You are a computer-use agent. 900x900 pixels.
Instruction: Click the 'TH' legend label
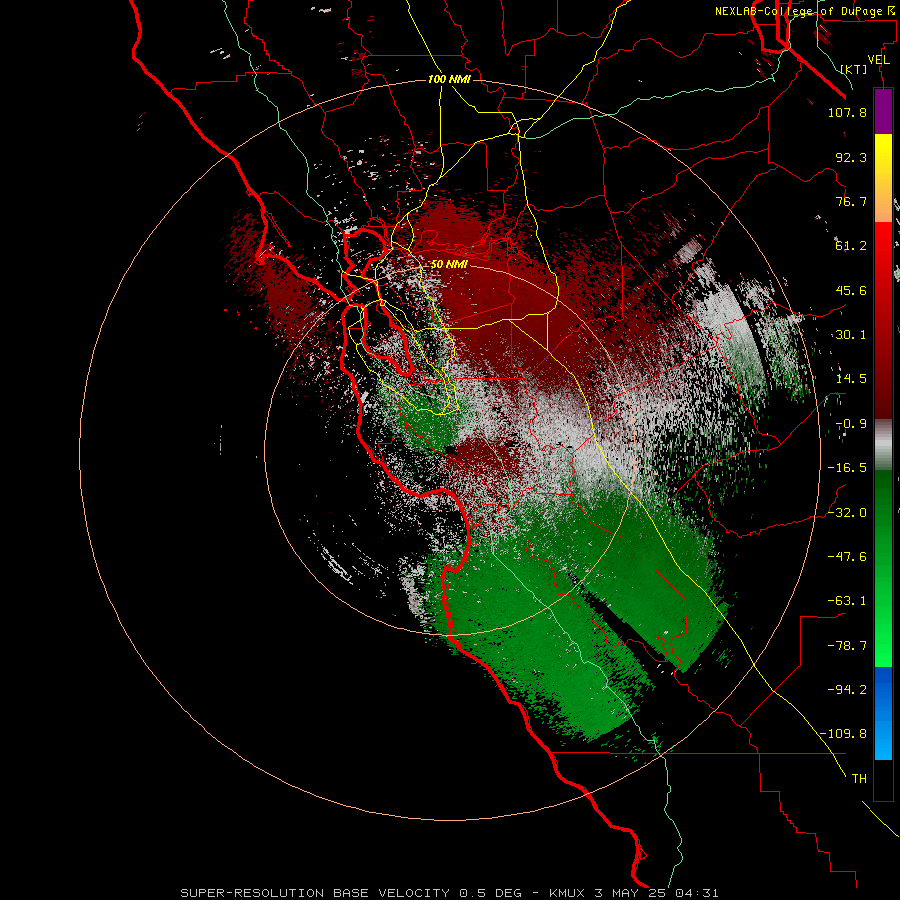859,778
